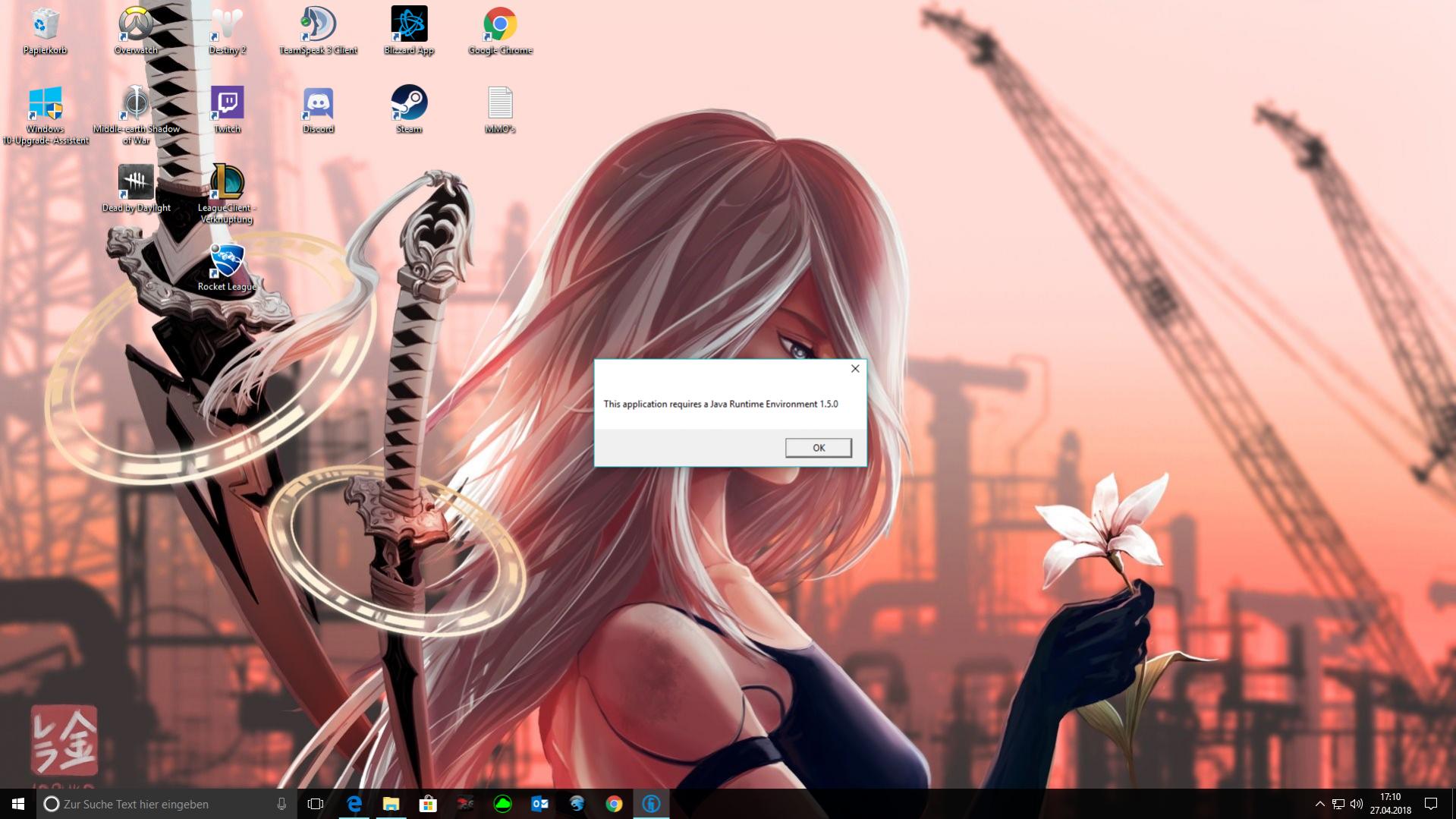Select the LeagueClient - Verknüpfung shortcut

(x=227, y=194)
